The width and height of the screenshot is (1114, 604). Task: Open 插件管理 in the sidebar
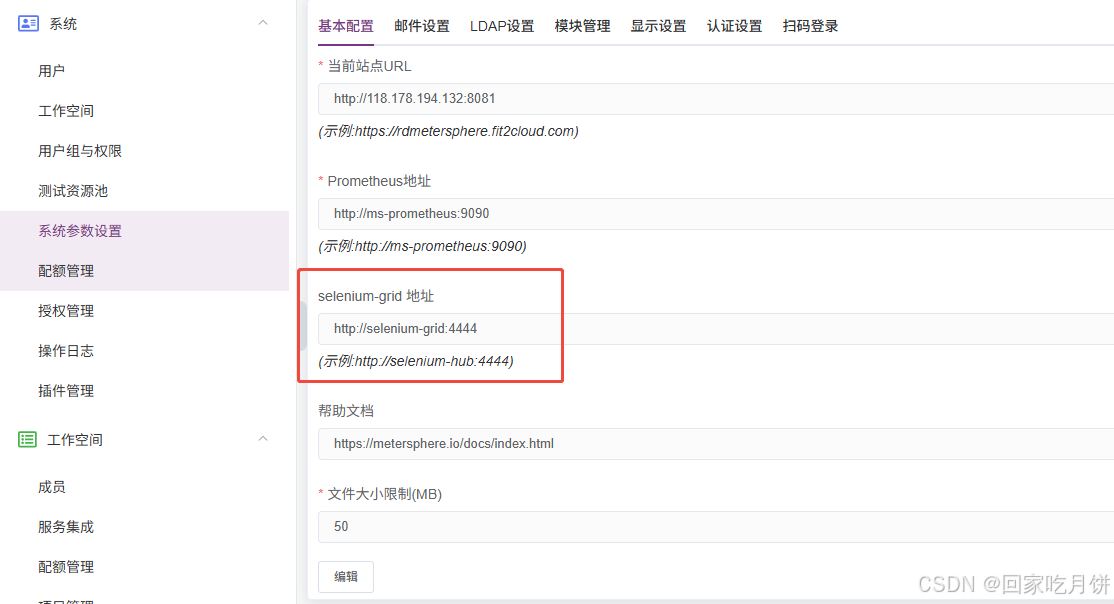point(66,390)
